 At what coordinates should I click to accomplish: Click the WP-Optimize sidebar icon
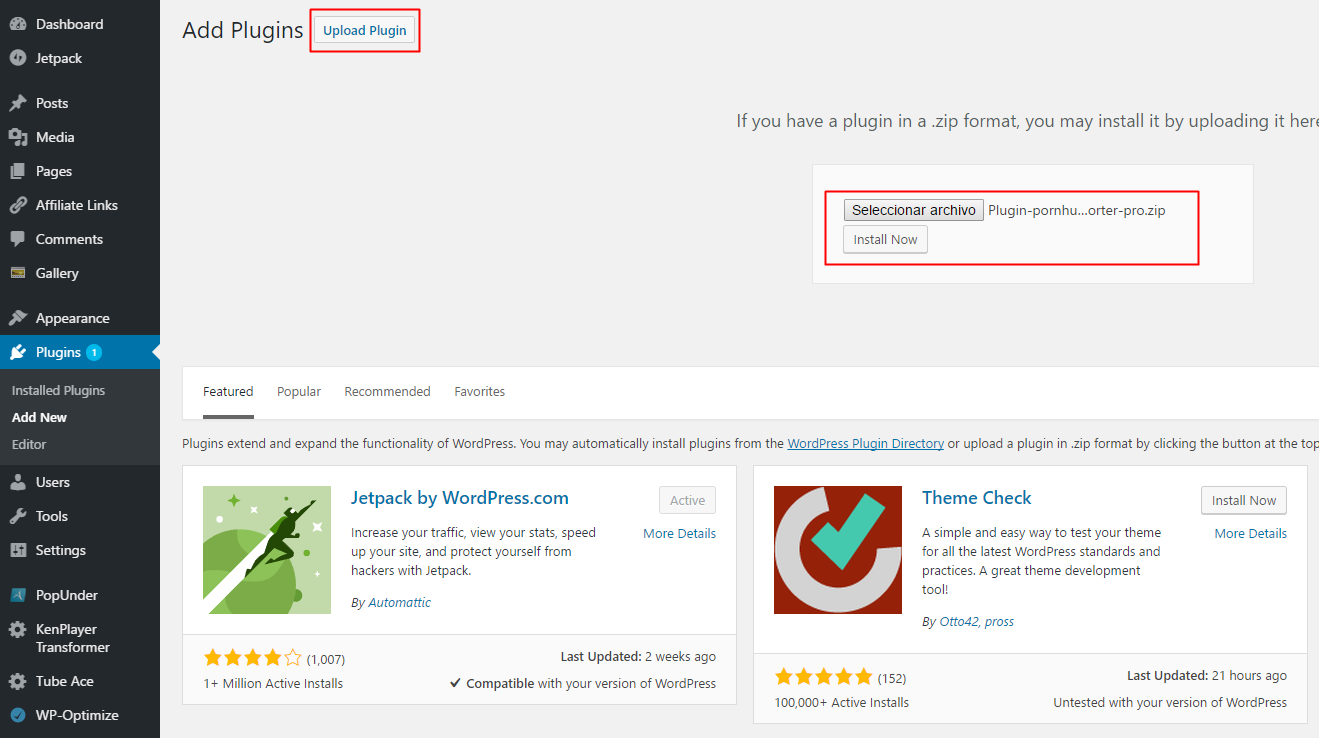[18, 715]
